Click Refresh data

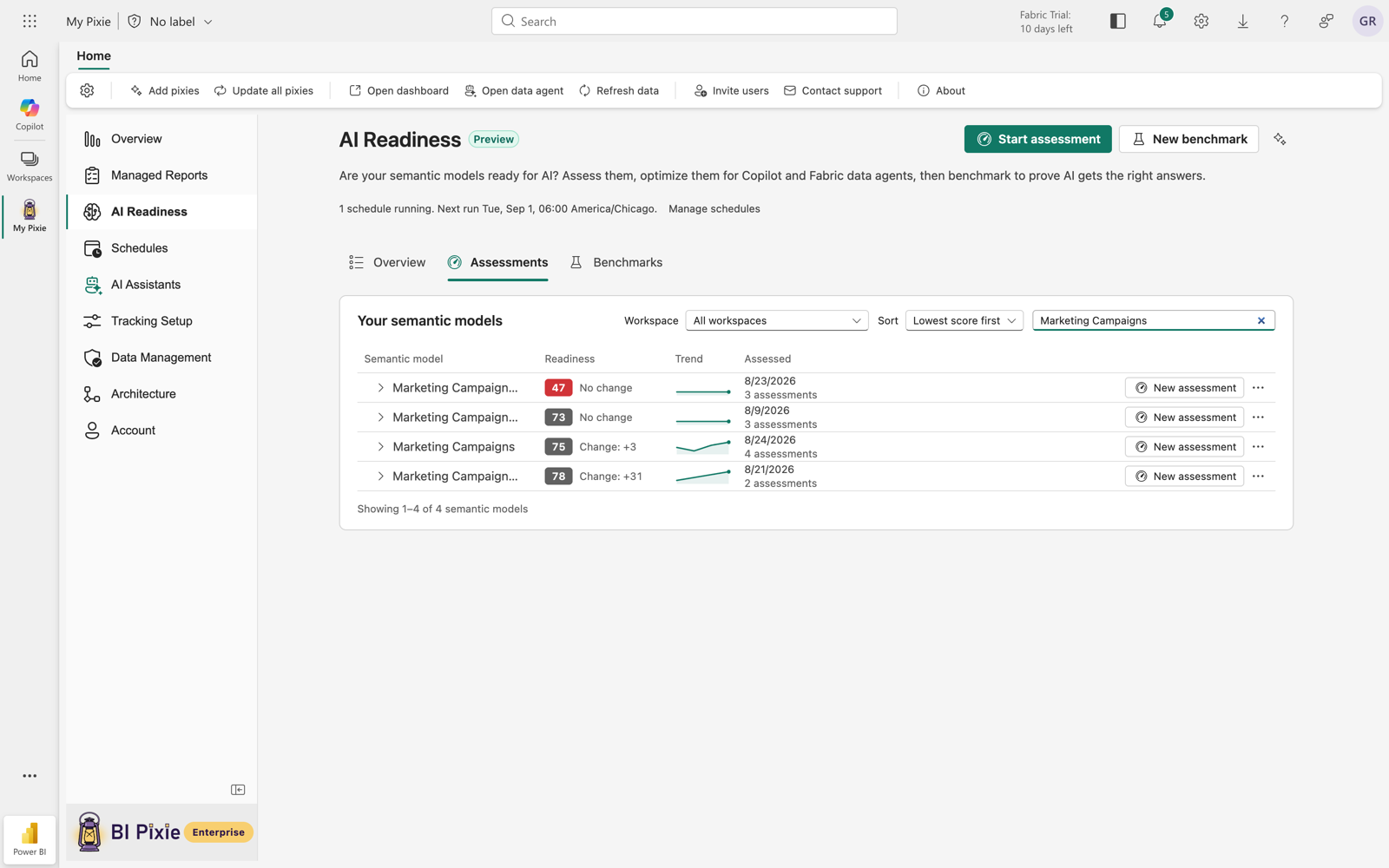pos(619,90)
